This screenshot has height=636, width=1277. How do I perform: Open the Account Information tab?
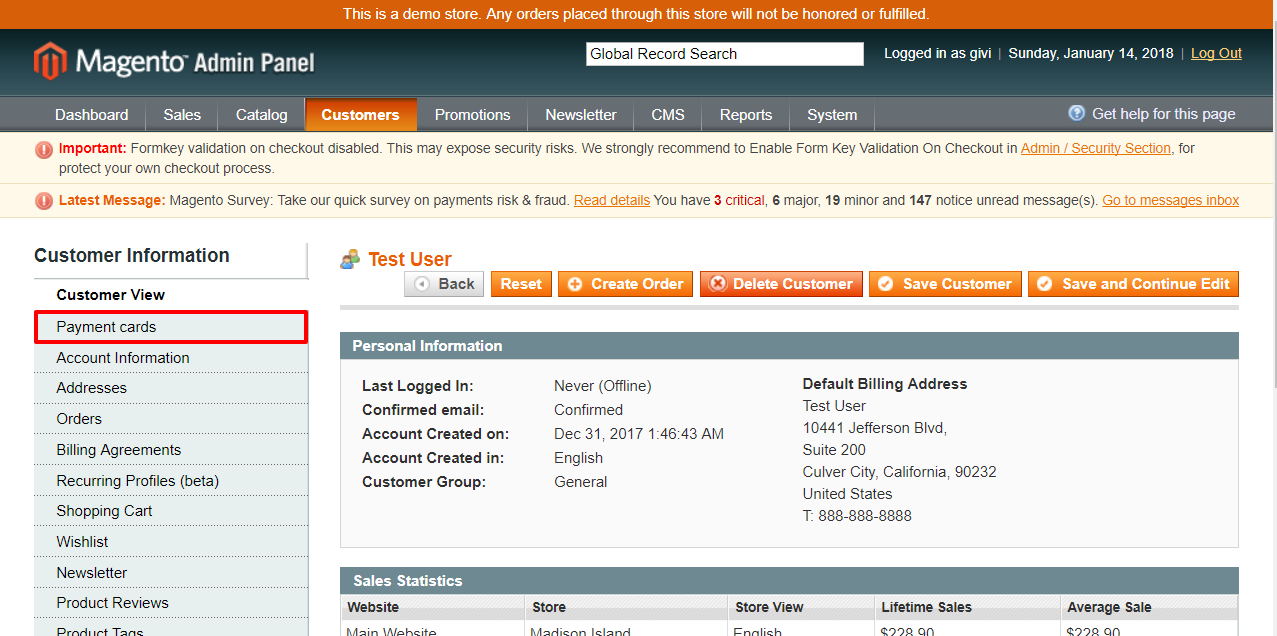coord(170,358)
